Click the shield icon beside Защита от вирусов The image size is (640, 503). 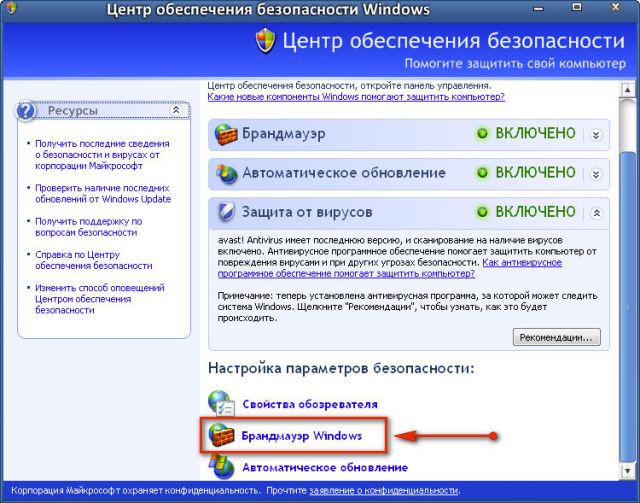(226, 212)
